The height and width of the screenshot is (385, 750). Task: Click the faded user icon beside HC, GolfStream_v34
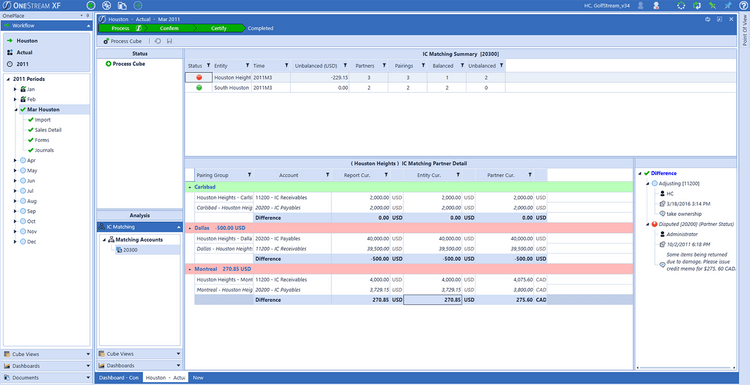pyautogui.click(x=640, y=5)
